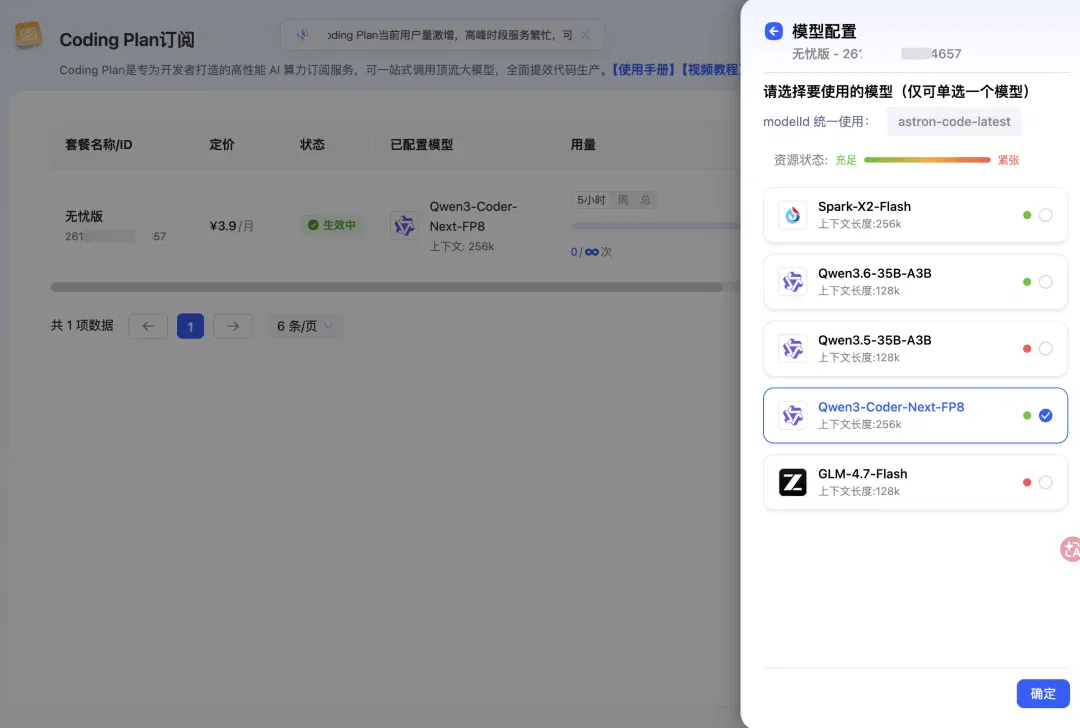Click the green 生效中 status check icon
The image size is (1080, 728).
[313, 225]
